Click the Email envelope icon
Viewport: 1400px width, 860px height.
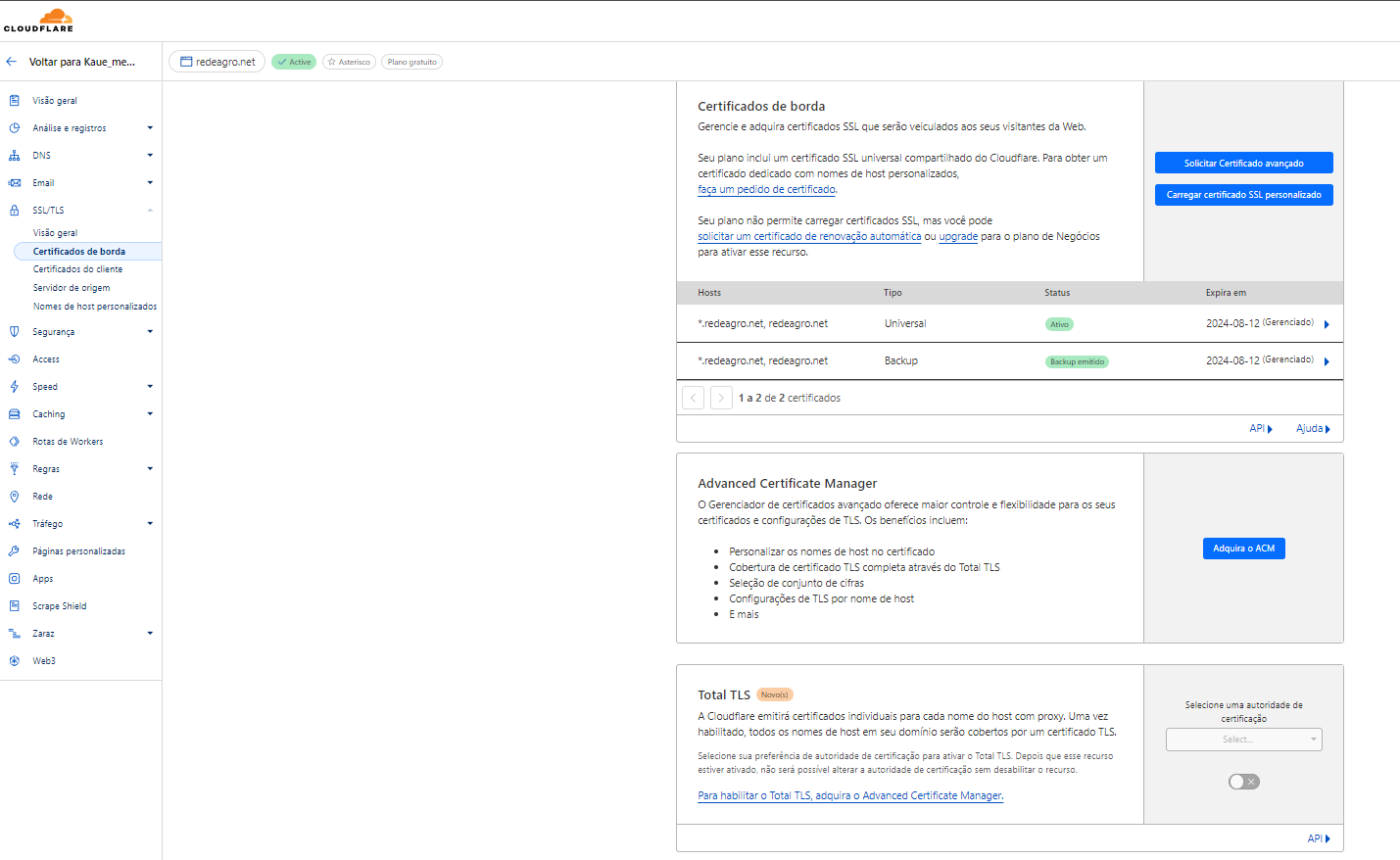point(14,183)
